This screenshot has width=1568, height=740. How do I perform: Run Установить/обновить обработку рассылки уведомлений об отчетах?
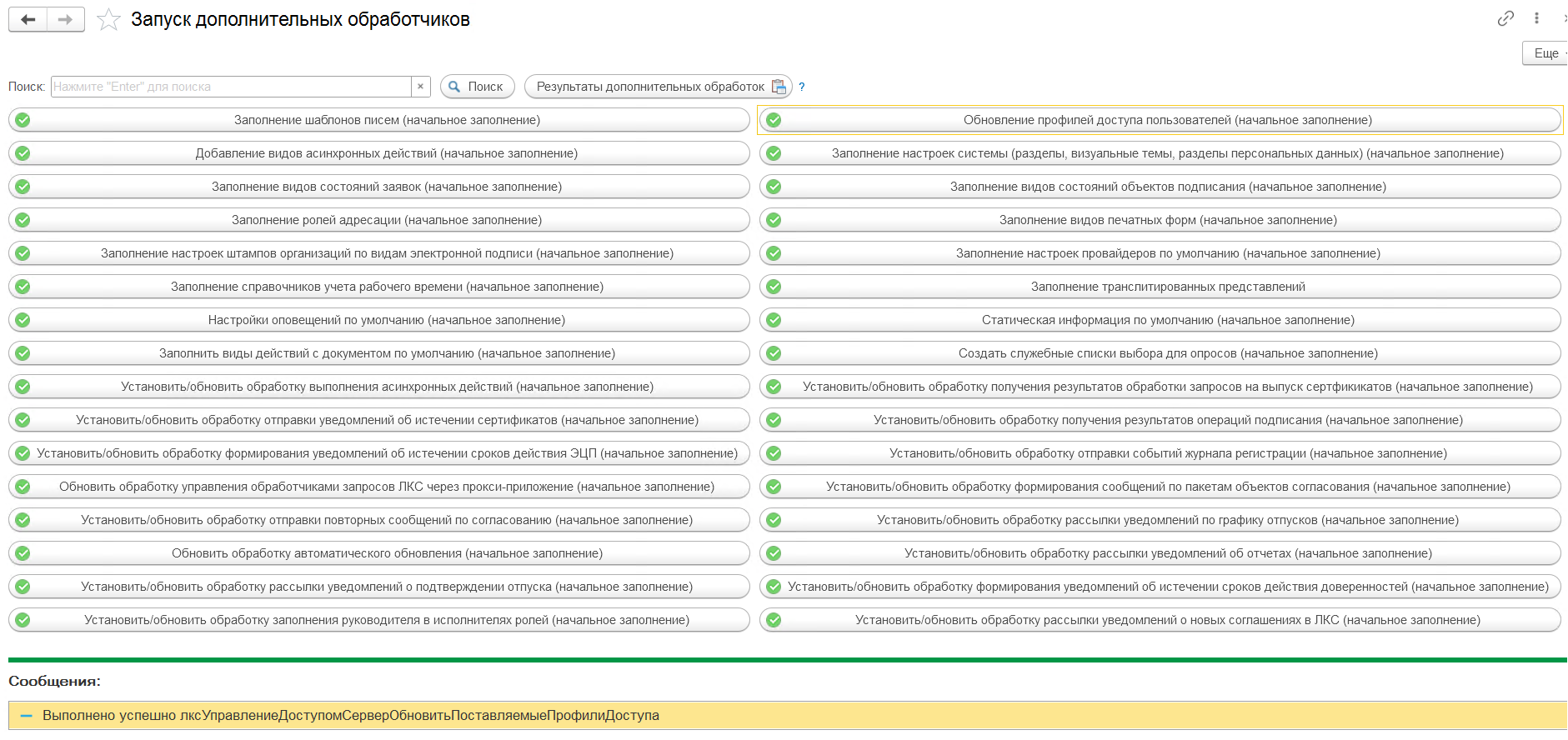tap(1160, 553)
